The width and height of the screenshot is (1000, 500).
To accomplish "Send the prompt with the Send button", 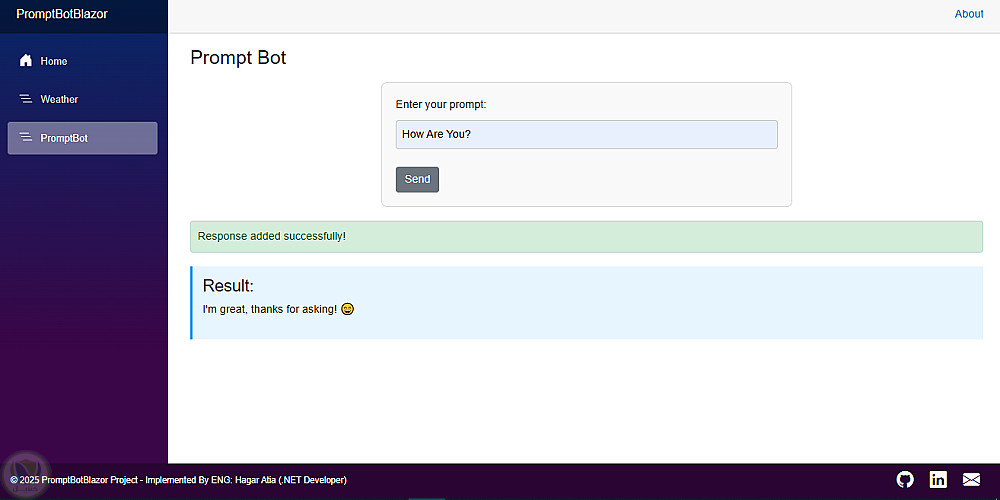I will [x=417, y=179].
